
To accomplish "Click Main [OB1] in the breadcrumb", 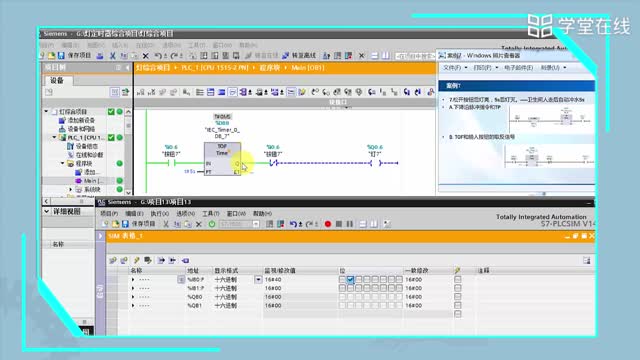I will click(x=308, y=68).
